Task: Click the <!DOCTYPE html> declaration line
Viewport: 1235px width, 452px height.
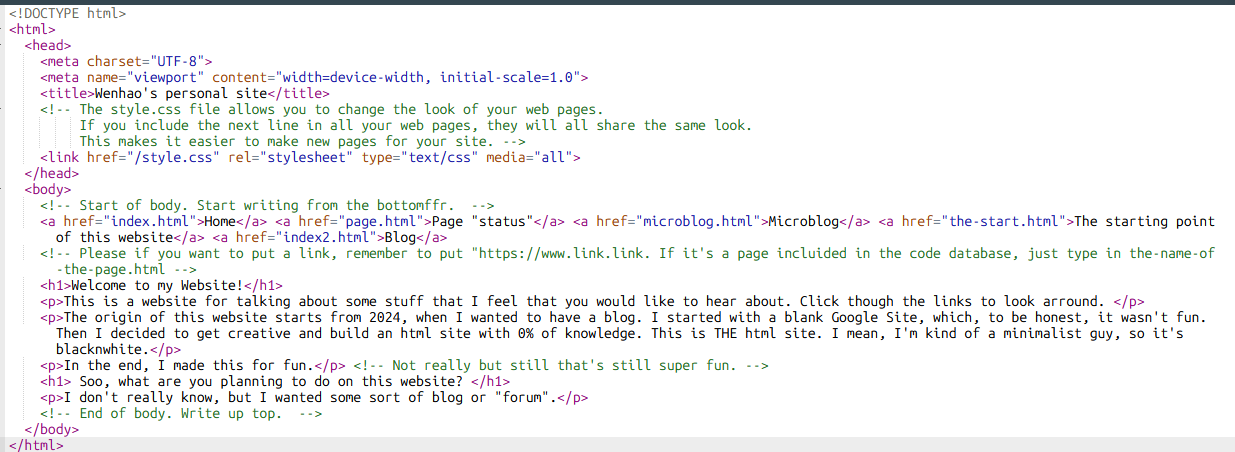Action: 67,14
